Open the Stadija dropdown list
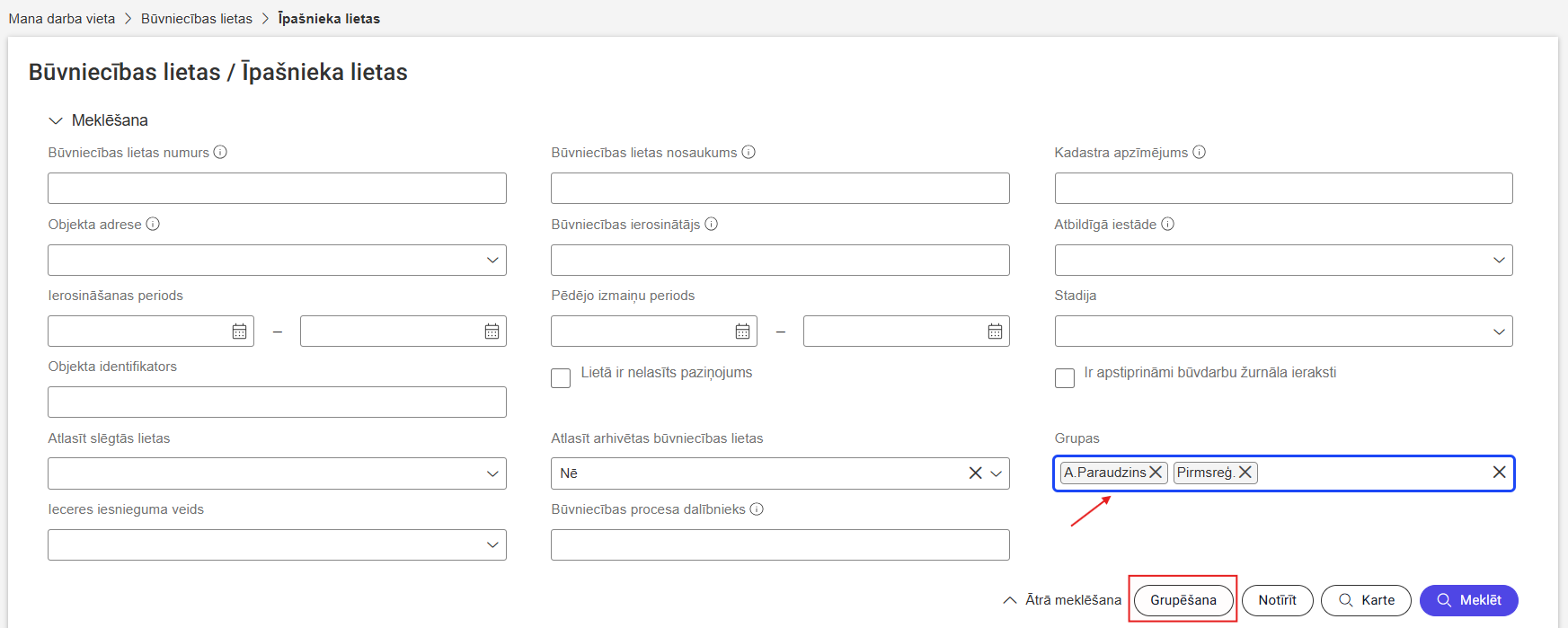Viewport: 1568px width, 628px height. [x=1499, y=332]
